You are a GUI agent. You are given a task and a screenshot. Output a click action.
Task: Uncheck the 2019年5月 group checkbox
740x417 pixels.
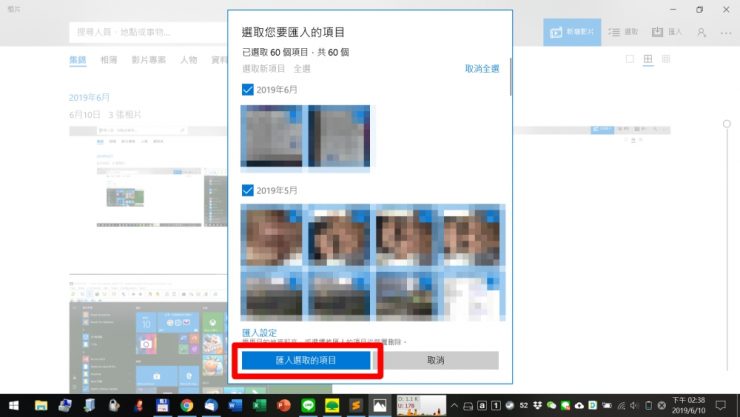248,190
